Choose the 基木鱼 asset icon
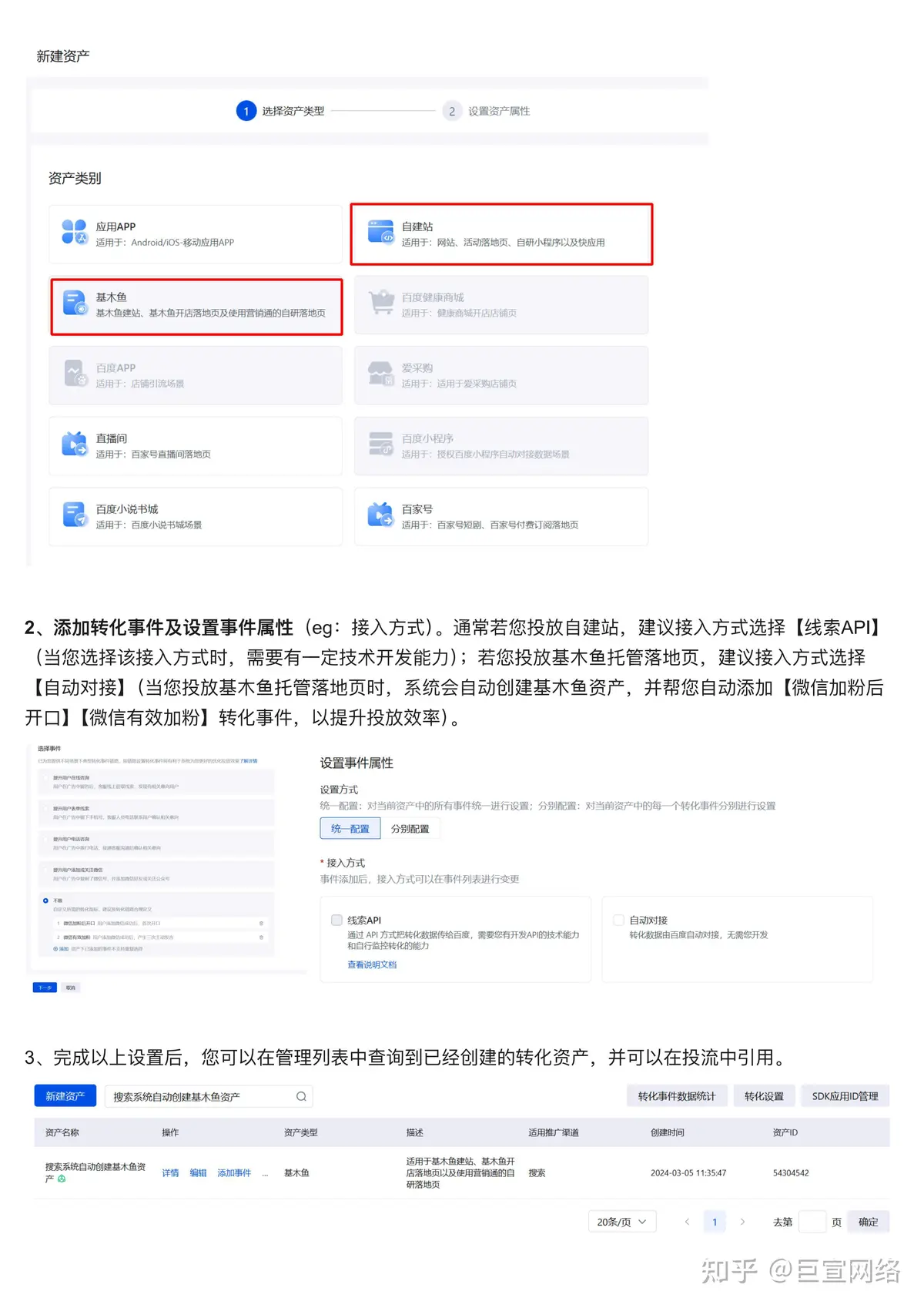The image size is (924, 1308). (x=75, y=303)
